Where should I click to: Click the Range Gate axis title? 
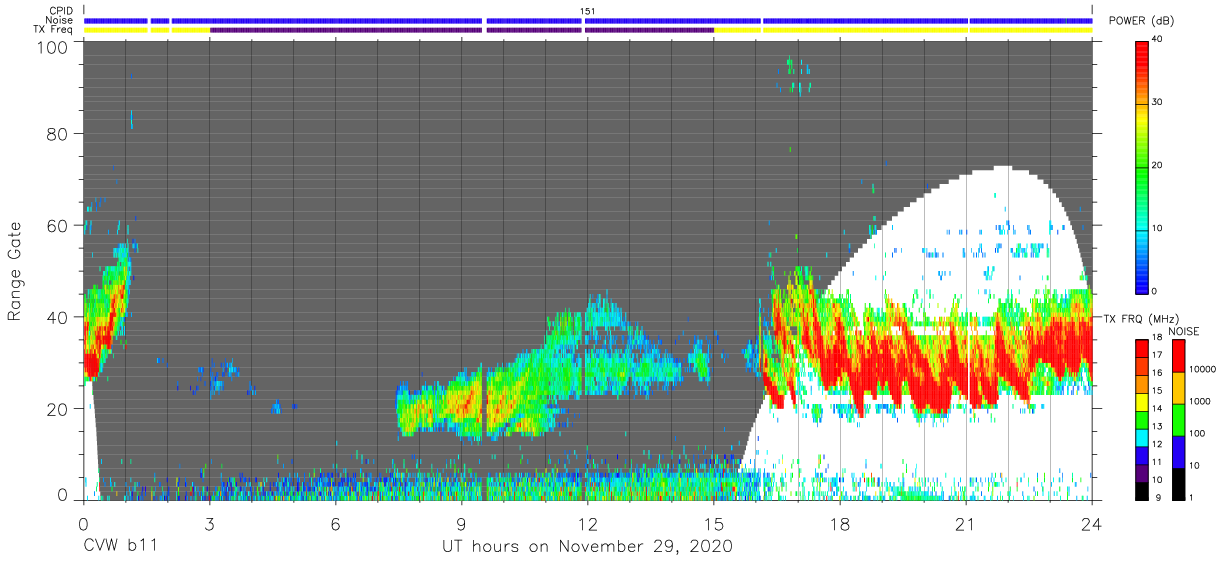coord(15,270)
